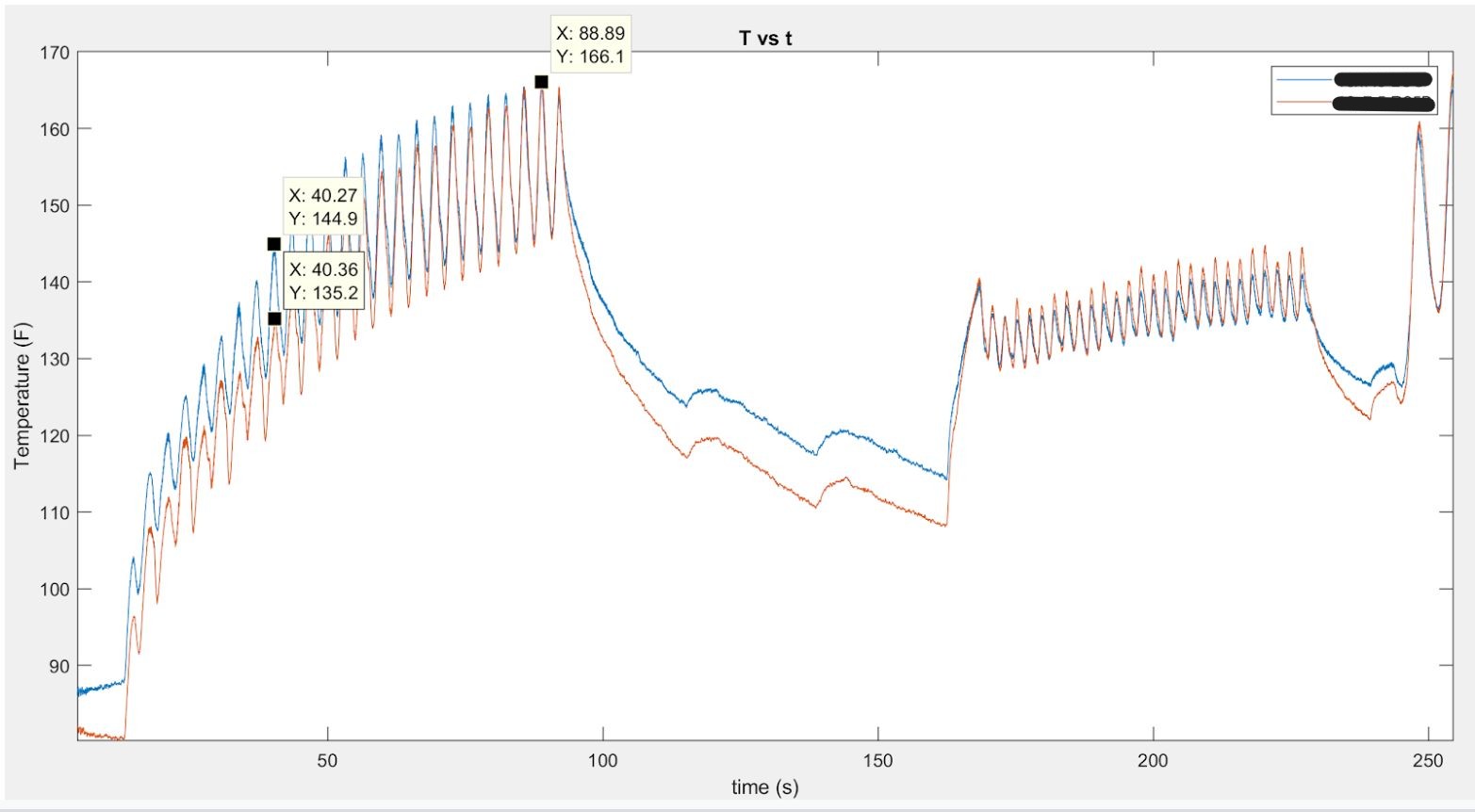Click the blue line sample in legend
This screenshot has height=812, width=1475.
(1302, 80)
